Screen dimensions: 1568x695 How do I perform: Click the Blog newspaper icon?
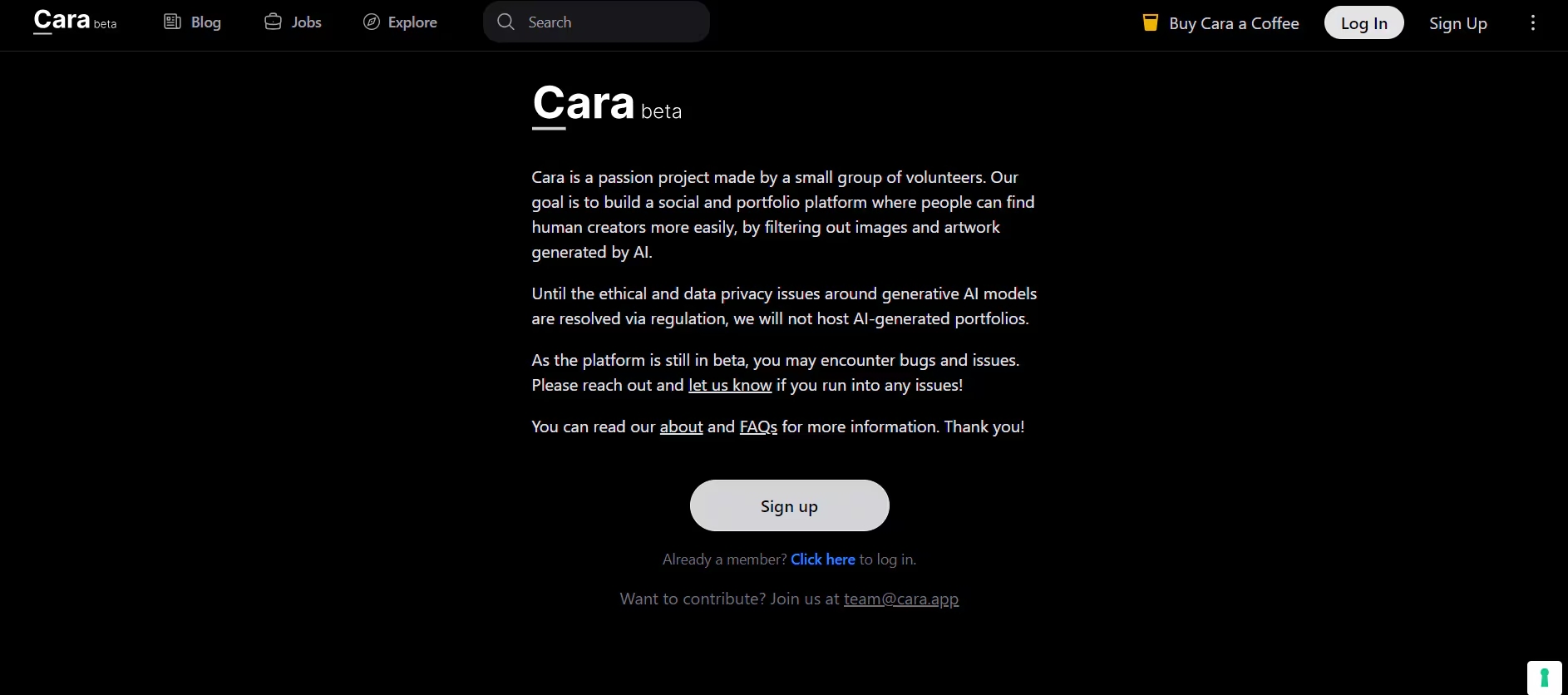172,22
